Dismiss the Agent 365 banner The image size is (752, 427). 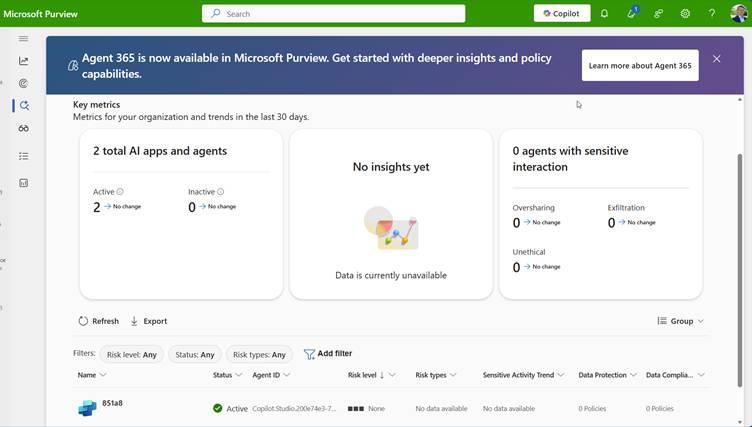tap(716, 59)
